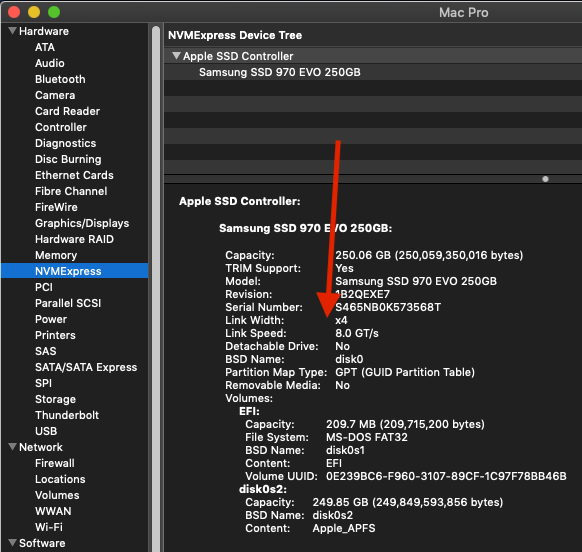Click the Apple_APFS content value

tap(343, 528)
